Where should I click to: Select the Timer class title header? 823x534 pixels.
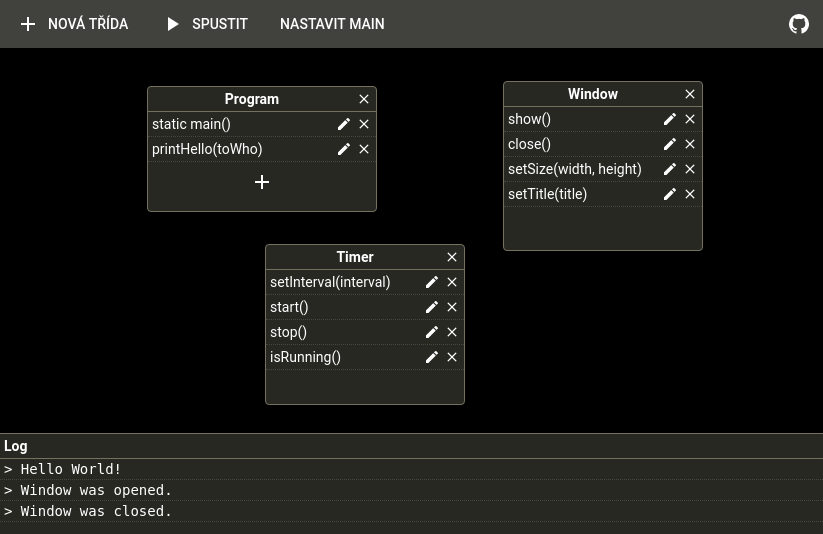point(355,257)
